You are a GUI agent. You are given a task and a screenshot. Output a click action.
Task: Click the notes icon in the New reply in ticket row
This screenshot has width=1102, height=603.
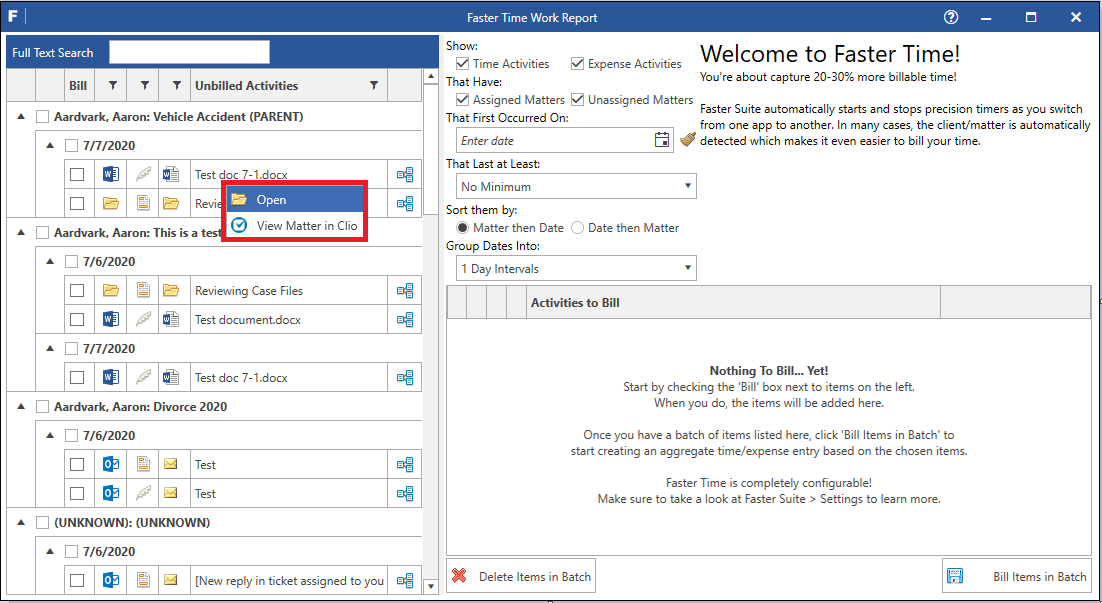pyautogui.click(x=143, y=581)
